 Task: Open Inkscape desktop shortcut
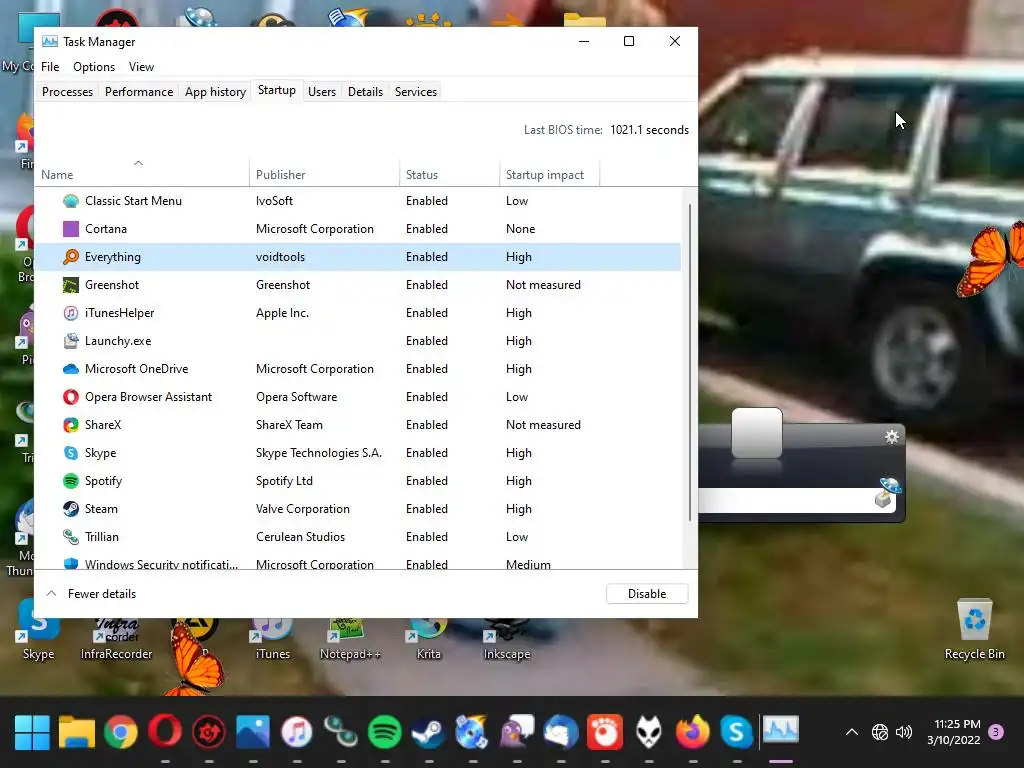coord(507,640)
